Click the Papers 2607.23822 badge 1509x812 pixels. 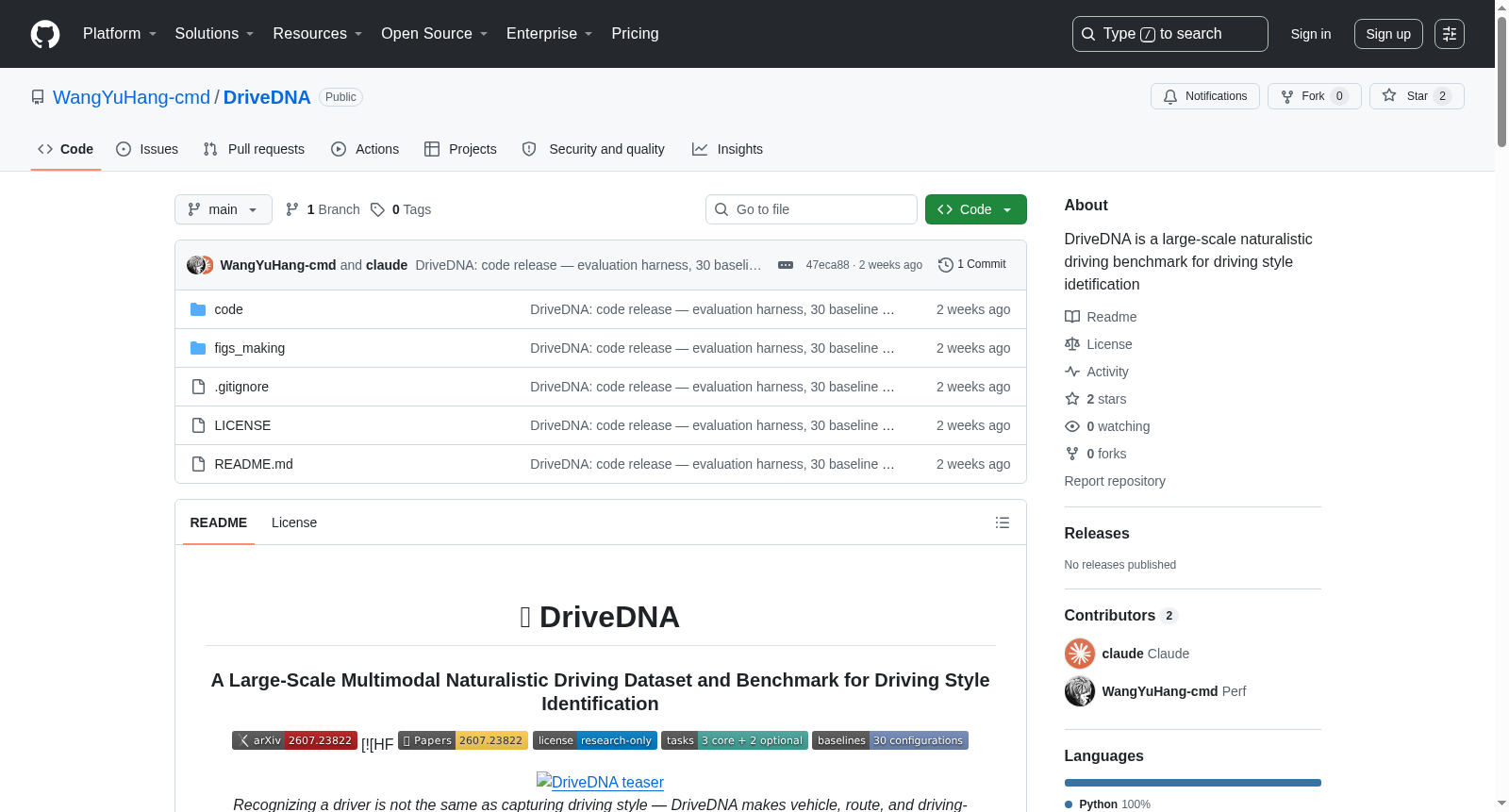463,740
